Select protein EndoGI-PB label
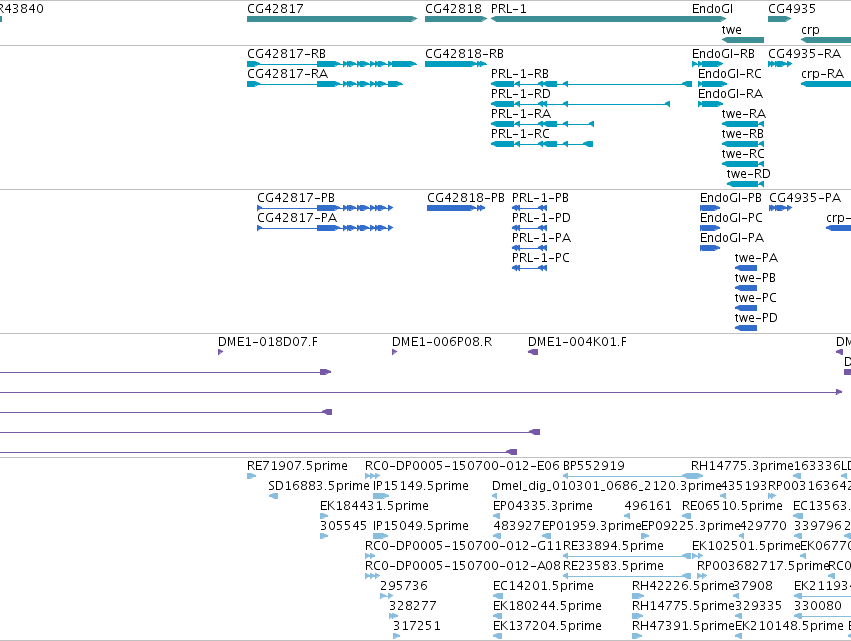 coord(731,198)
